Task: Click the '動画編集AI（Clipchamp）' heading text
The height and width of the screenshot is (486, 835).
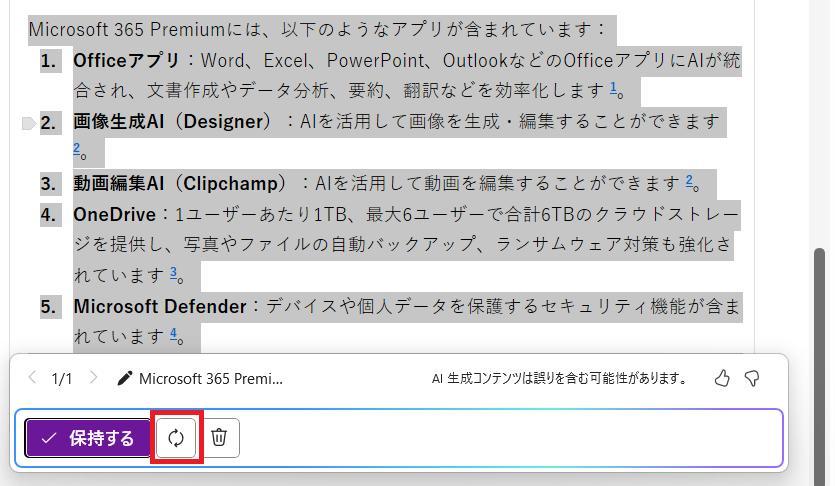Action: [181, 184]
